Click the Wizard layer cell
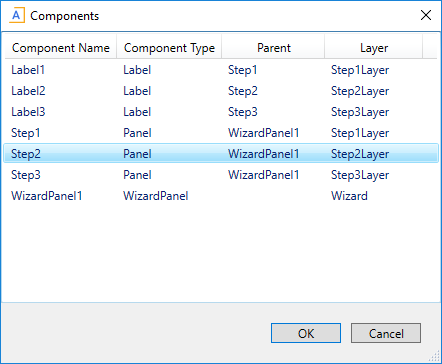This screenshot has height=364, width=442. (349, 196)
